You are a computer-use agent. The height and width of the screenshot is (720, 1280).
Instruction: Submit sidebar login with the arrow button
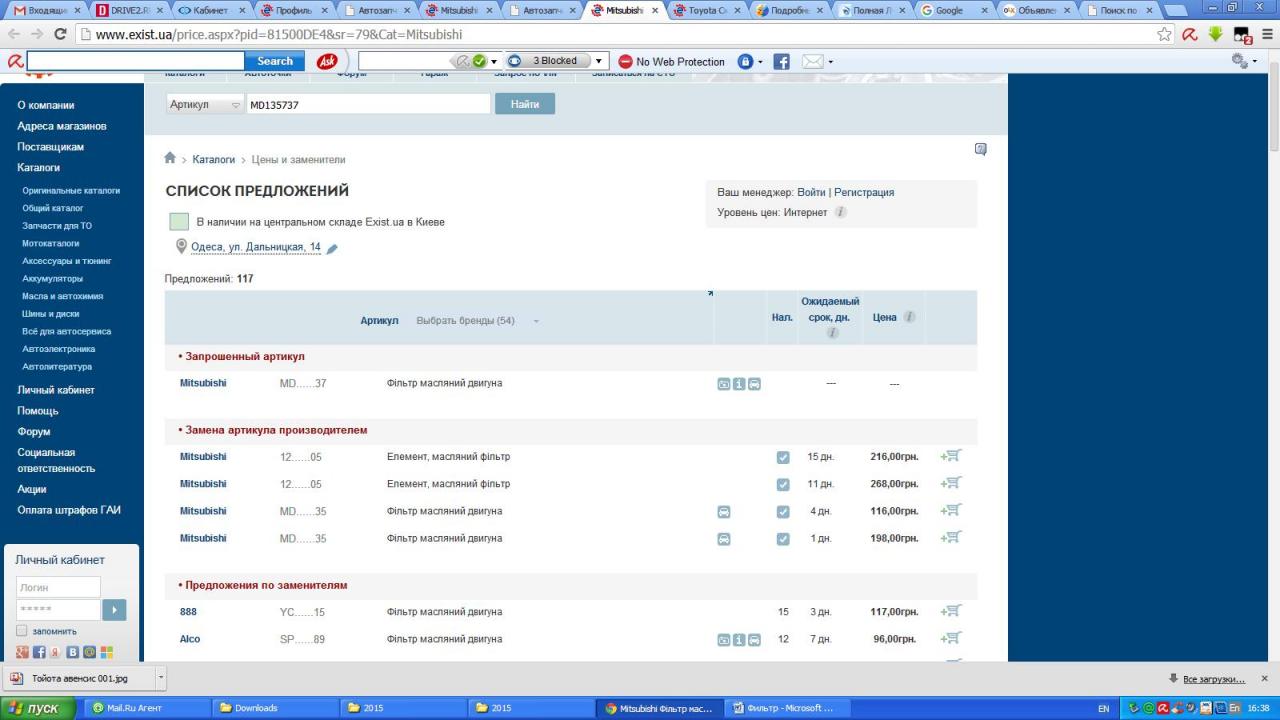[x=115, y=609]
